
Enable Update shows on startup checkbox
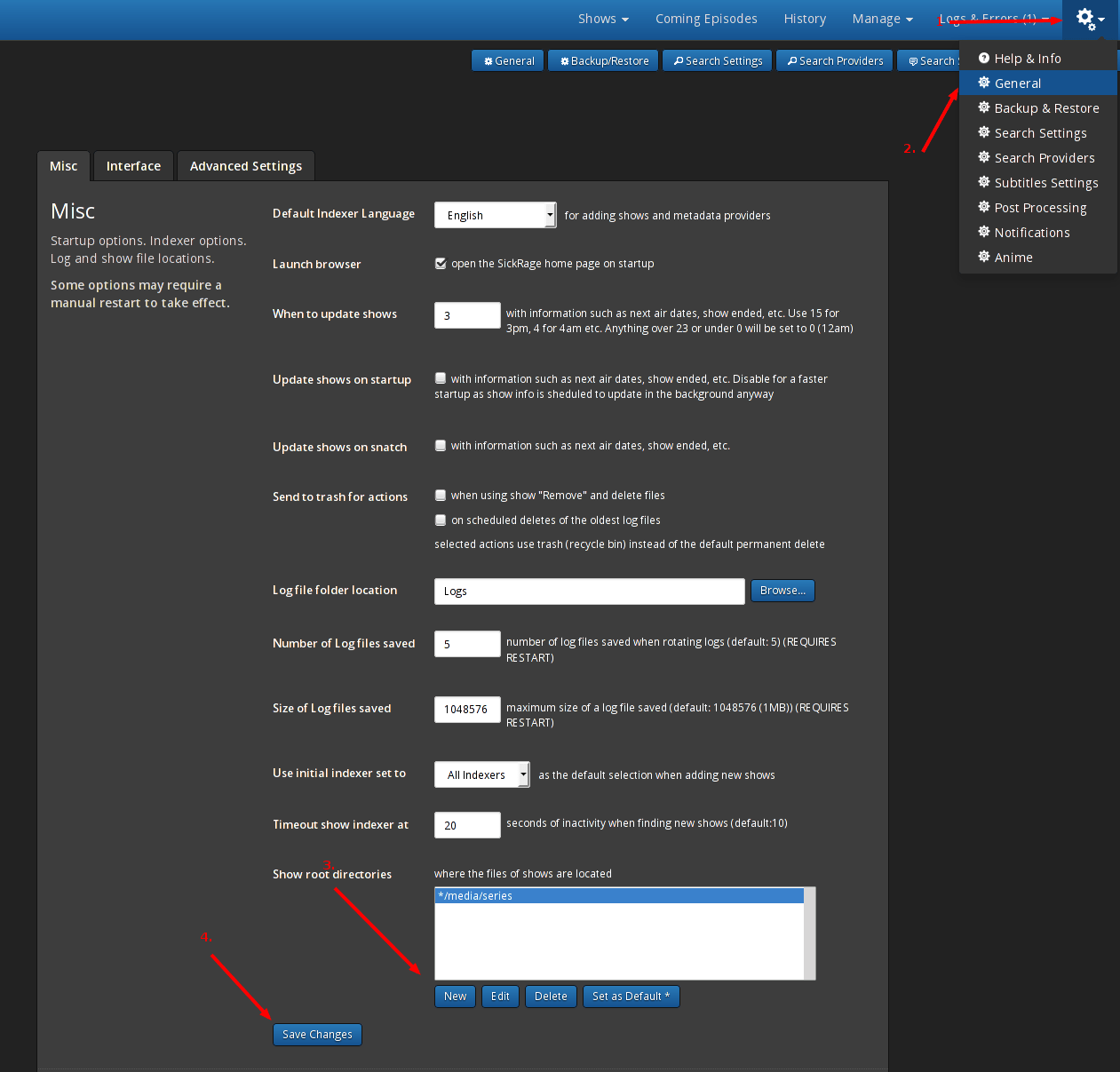441,378
